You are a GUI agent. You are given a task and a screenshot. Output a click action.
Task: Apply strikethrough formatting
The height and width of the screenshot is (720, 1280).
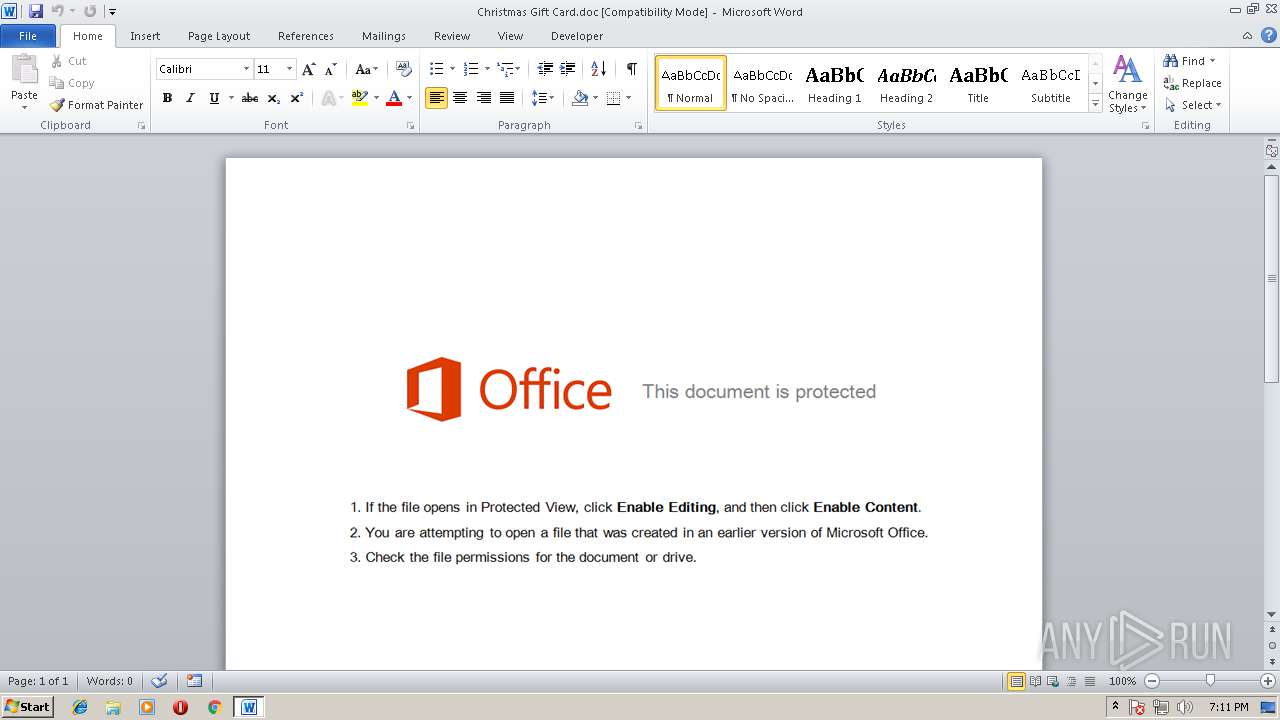(250, 98)
